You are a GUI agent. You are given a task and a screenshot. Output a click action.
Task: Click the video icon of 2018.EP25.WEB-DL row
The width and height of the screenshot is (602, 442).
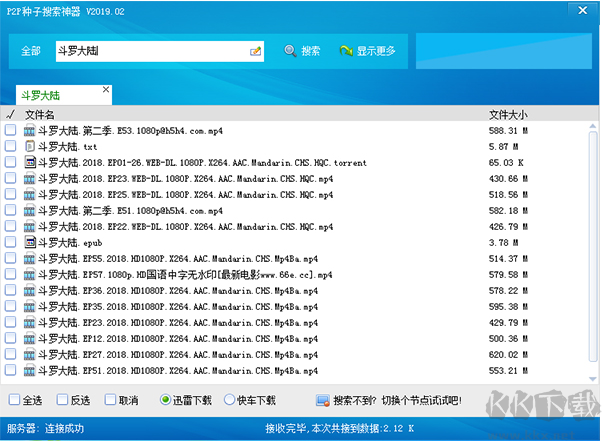[30, 195]
